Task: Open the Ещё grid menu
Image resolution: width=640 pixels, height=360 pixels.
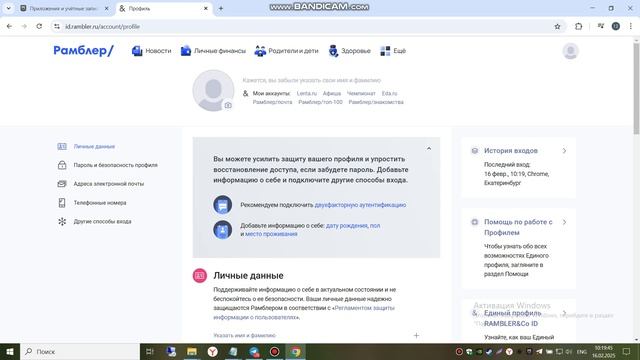Action: coord(393,51)
